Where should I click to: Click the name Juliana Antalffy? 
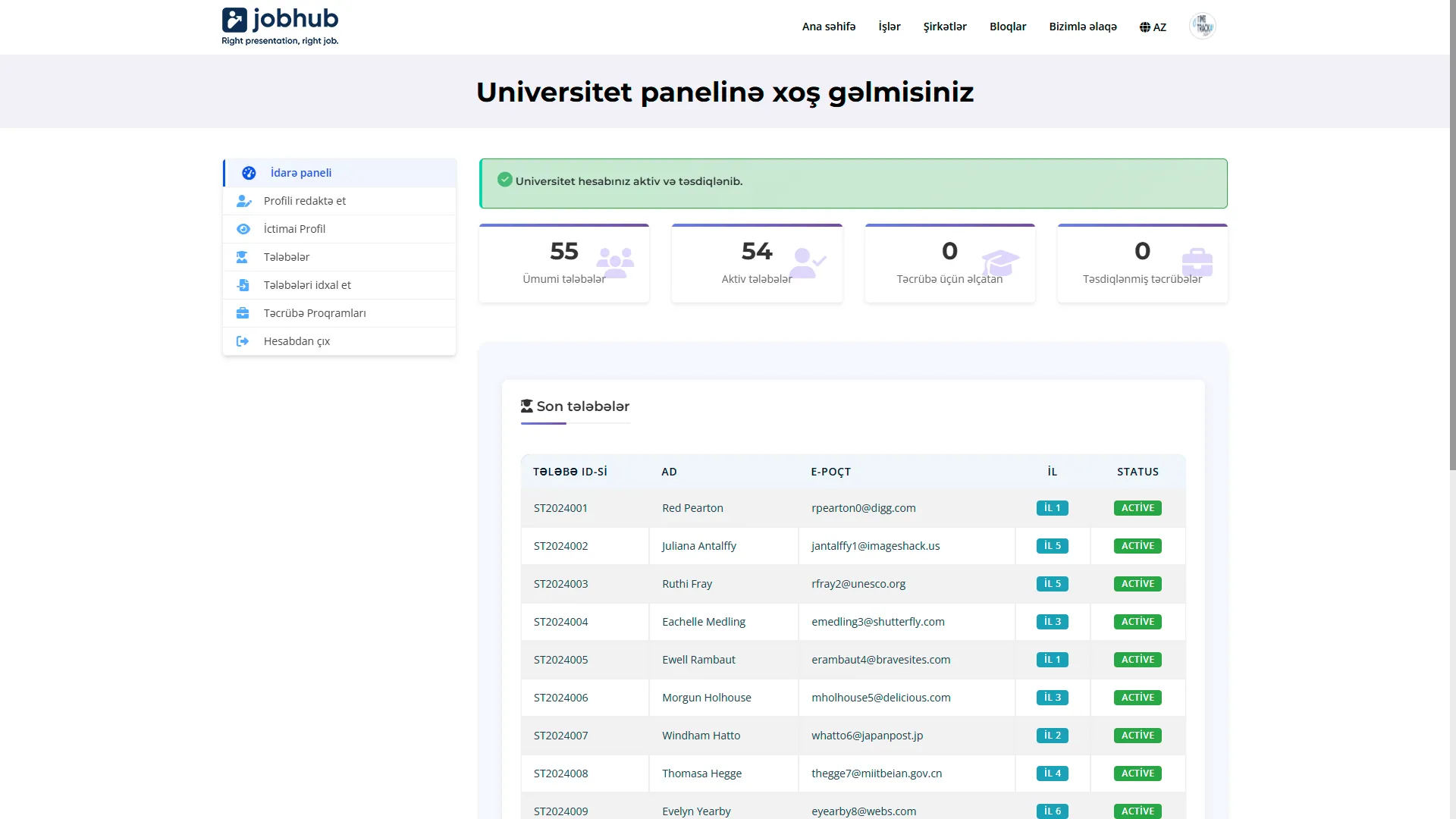698,546
